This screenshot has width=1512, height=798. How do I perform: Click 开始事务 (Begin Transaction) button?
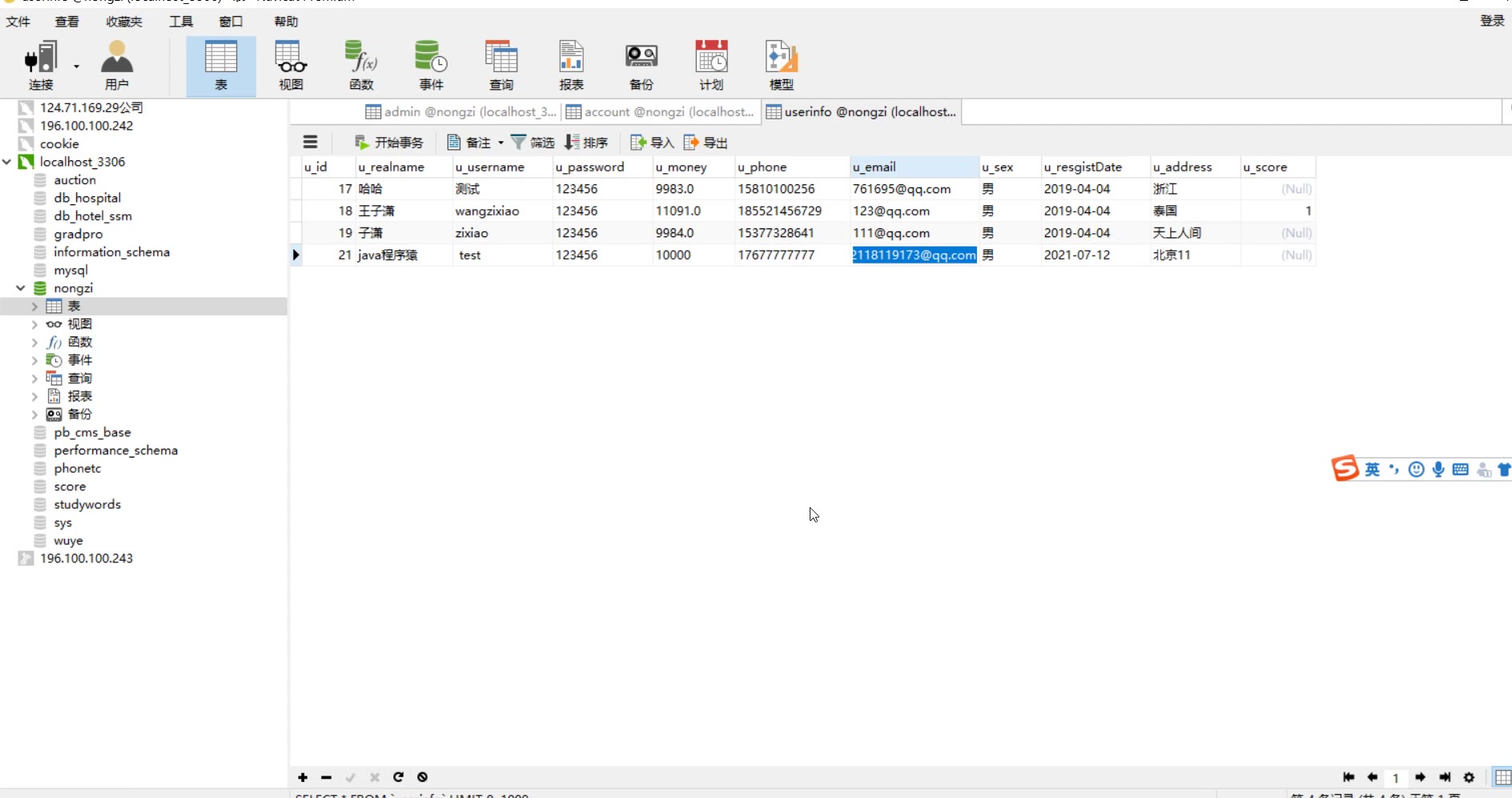389,143
